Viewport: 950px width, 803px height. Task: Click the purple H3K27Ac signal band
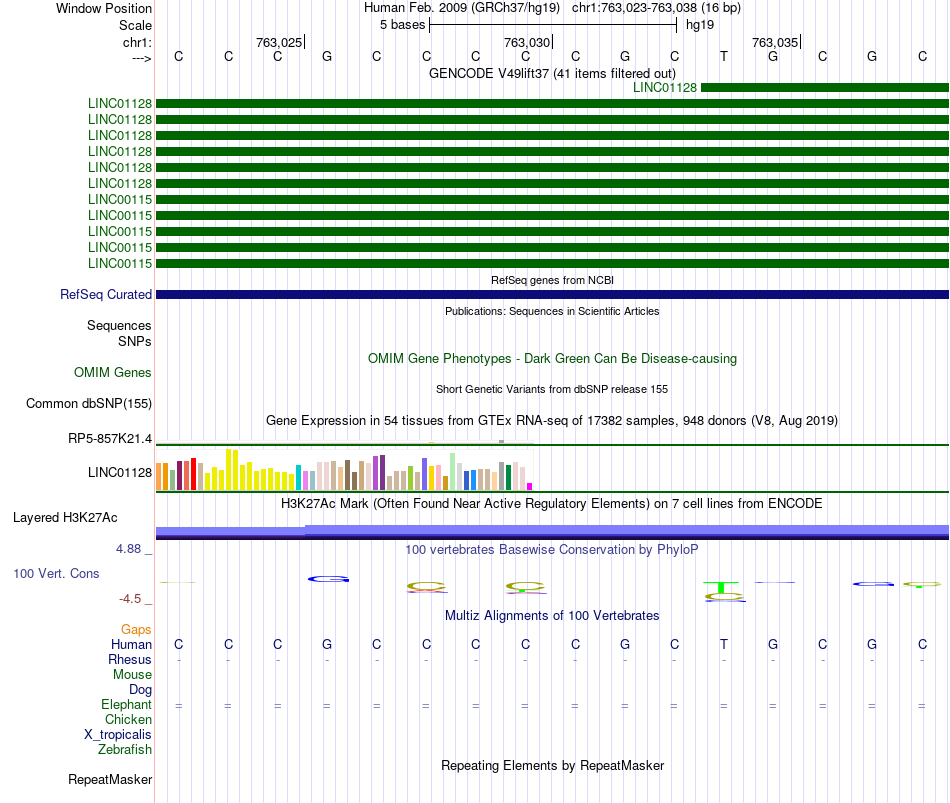552,532
